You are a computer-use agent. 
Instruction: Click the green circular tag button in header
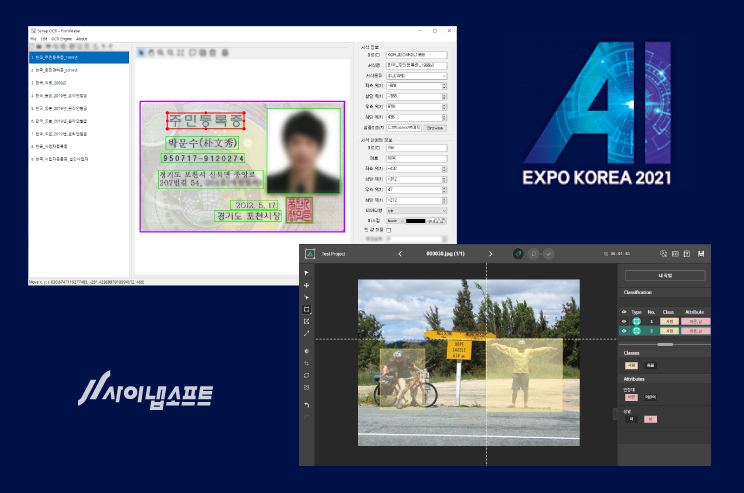(x=518, y=254)
